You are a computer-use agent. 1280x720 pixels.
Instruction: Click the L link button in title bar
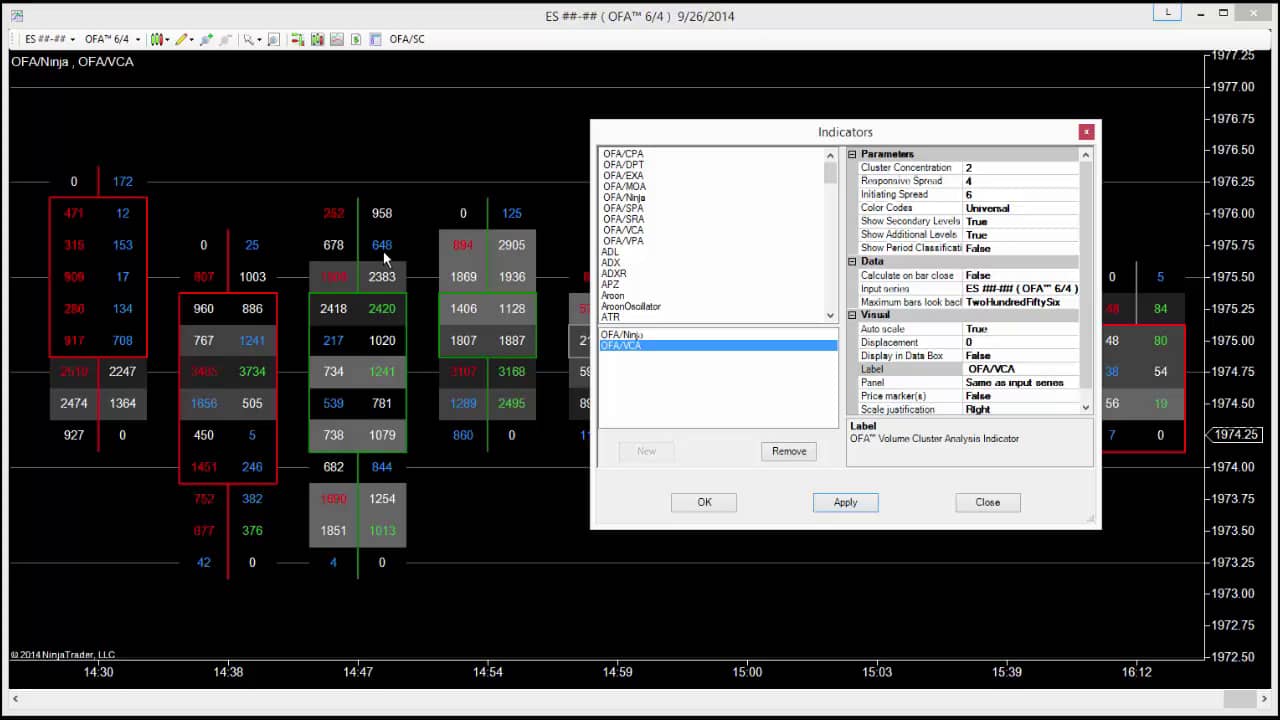pyautogui.click(x=1167, y=13)
